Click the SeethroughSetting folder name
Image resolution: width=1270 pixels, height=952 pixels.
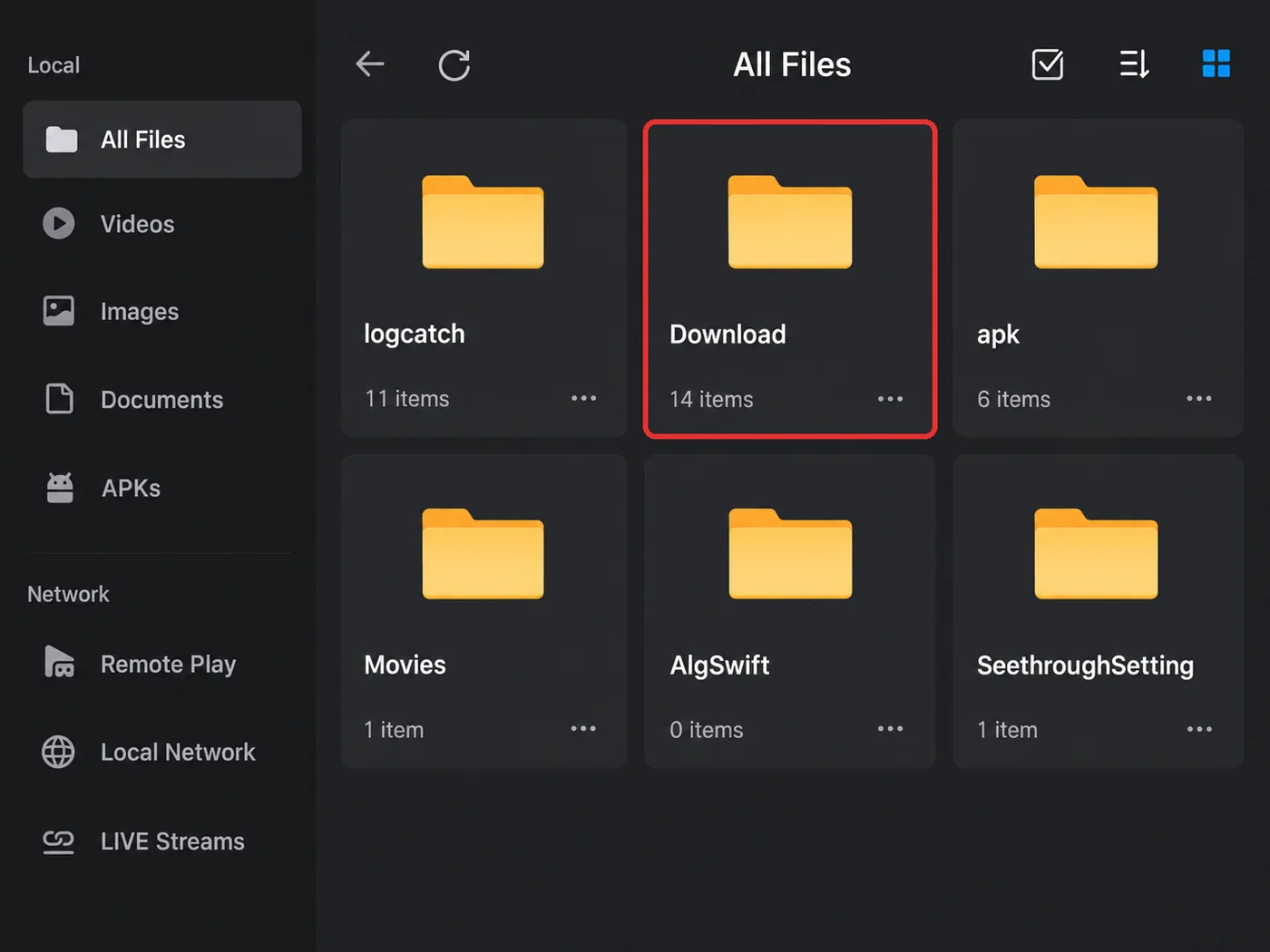point(1085,665)
